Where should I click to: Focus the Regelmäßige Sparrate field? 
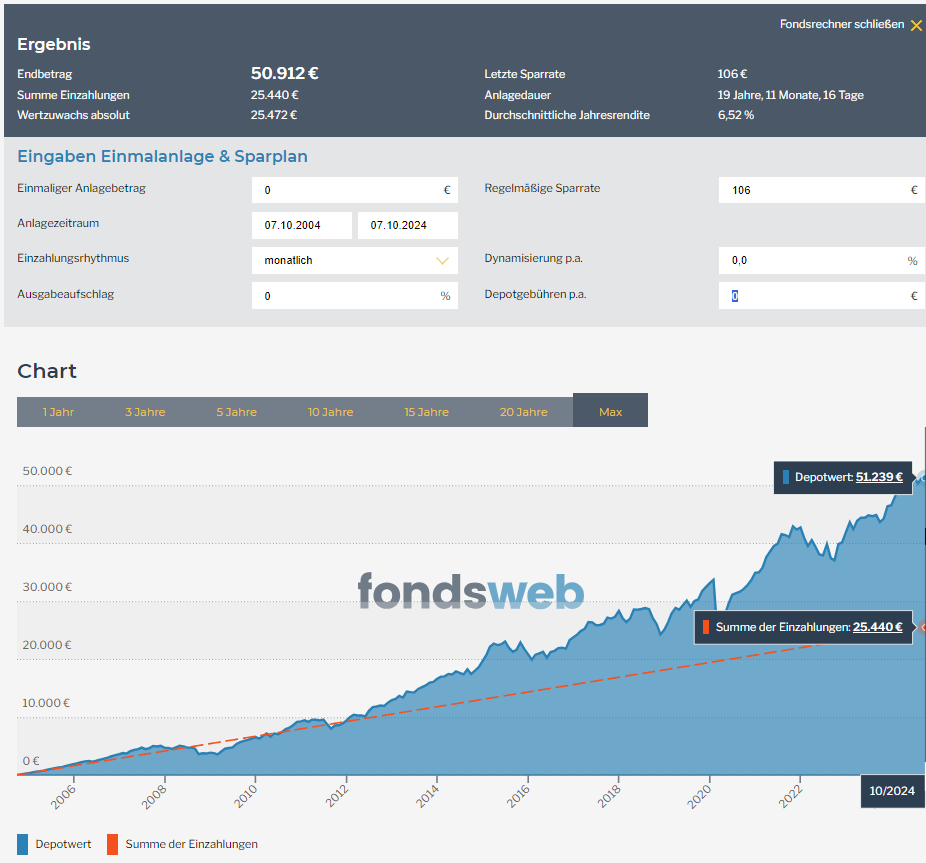click(x=812, y=190)
